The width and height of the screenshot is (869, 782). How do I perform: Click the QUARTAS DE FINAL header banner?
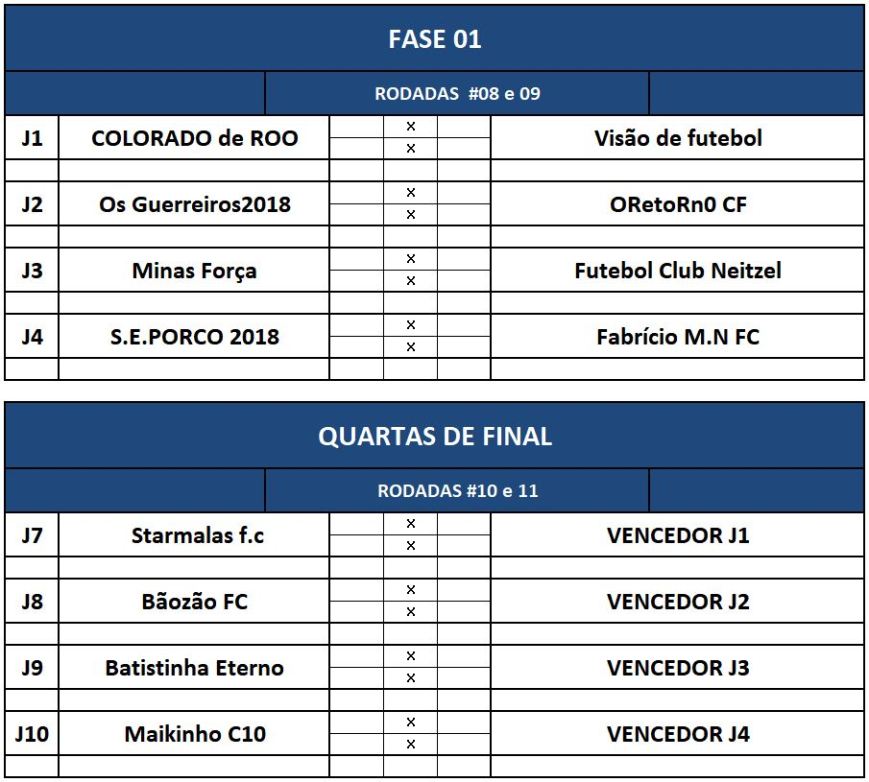(x=434, y=437)
